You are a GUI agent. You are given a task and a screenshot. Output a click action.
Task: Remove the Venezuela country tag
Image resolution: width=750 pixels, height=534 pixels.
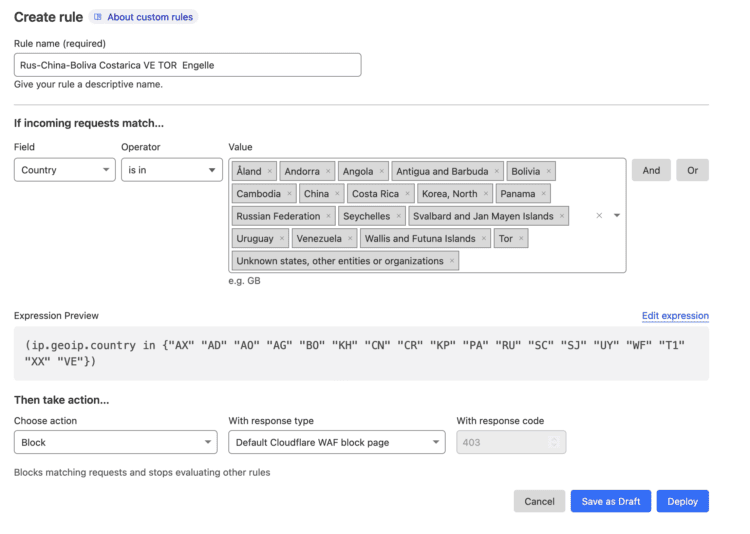351,239
